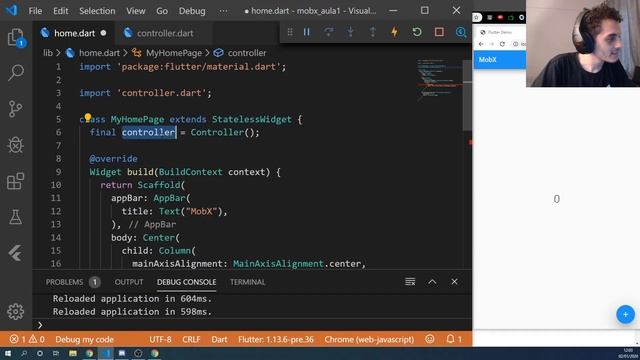Click the browser Back arrow
This screenshot has width=640, height=360.
(481, 44)
